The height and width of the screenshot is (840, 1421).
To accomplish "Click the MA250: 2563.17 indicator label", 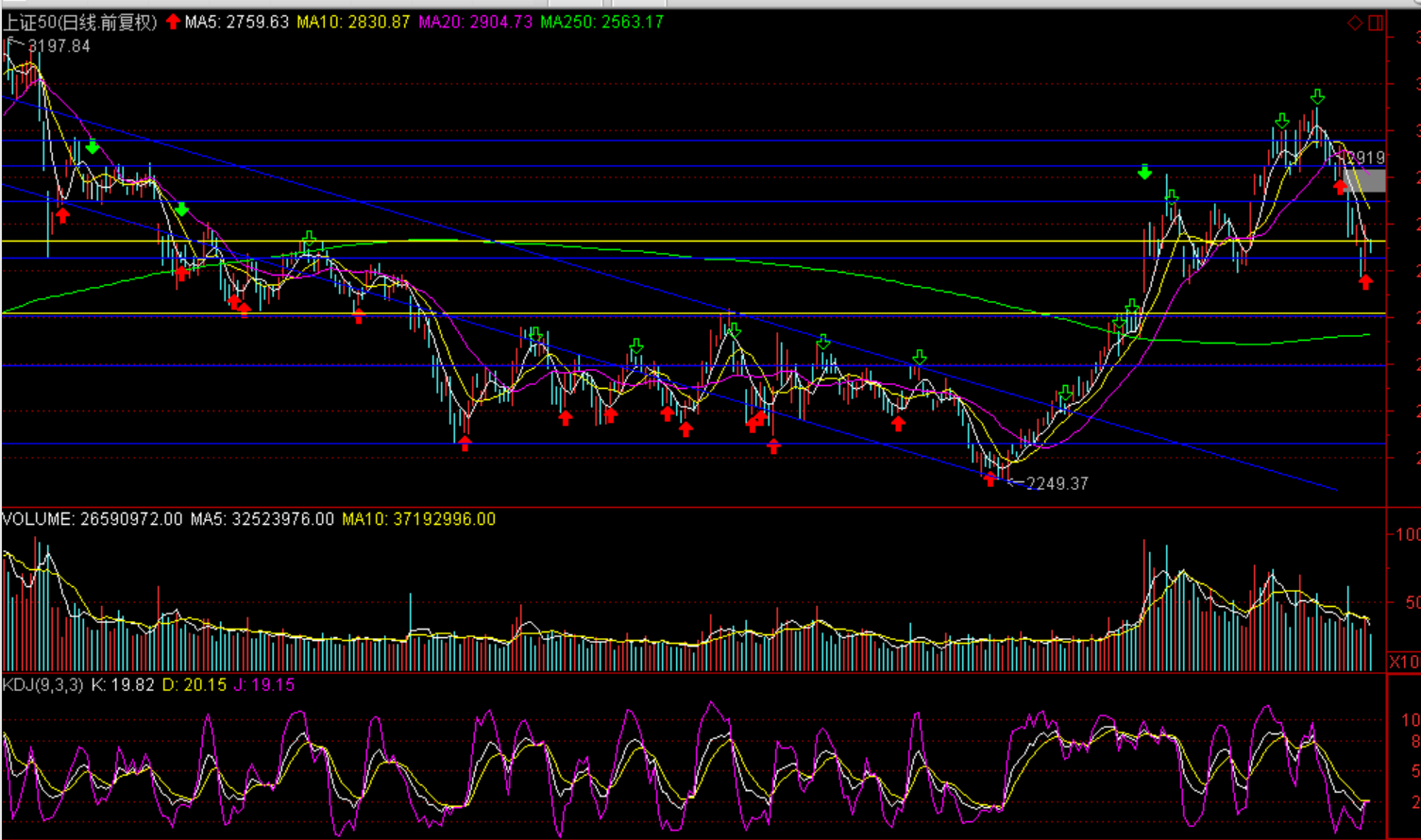I will (601, 22).
